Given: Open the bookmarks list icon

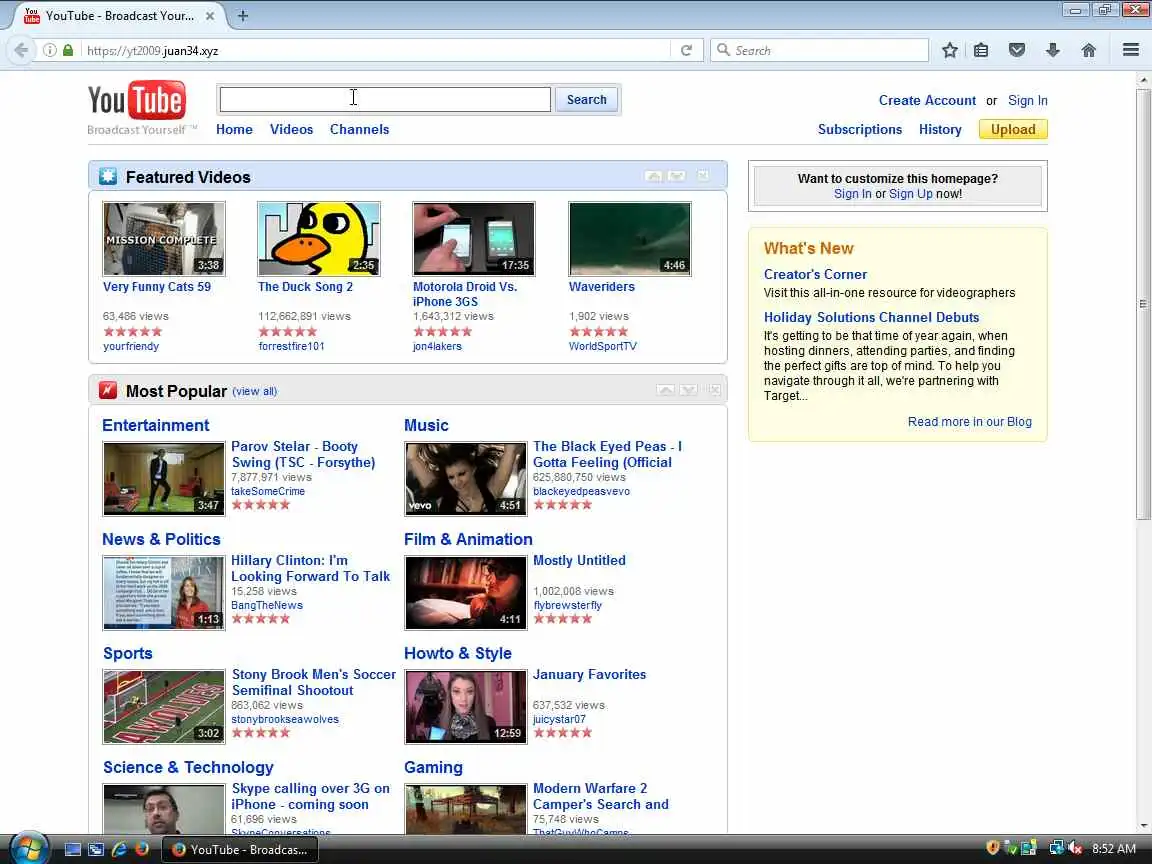Looking at the screenshot, I should point(981,50).
